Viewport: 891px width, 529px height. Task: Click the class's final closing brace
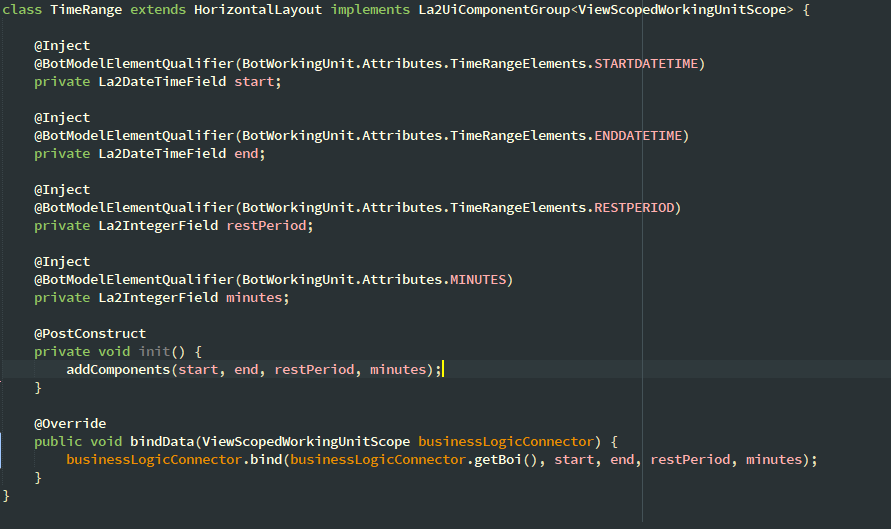tap(6, 496)
